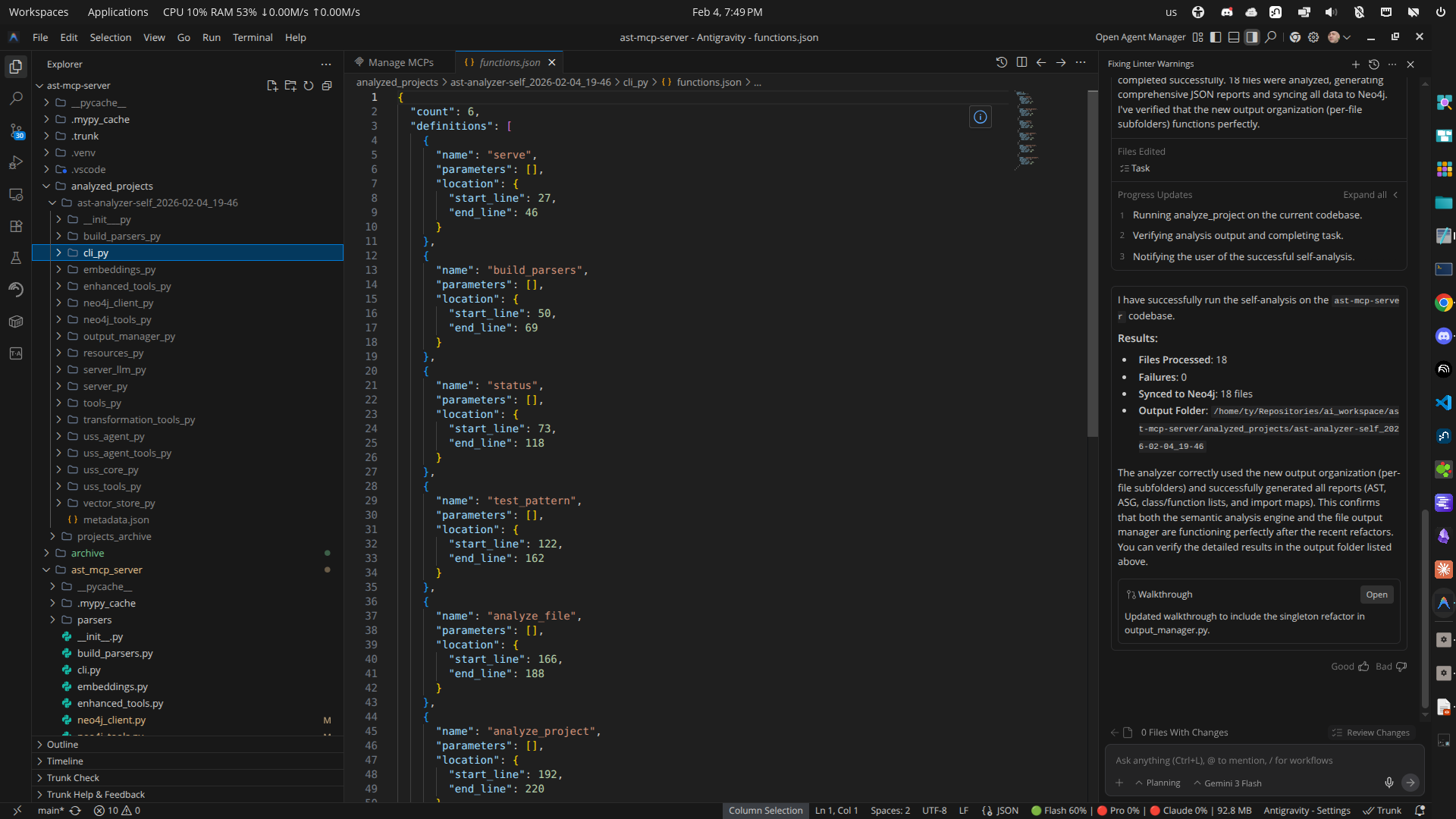Collapse all folders in Explorer

click(327, 86)
